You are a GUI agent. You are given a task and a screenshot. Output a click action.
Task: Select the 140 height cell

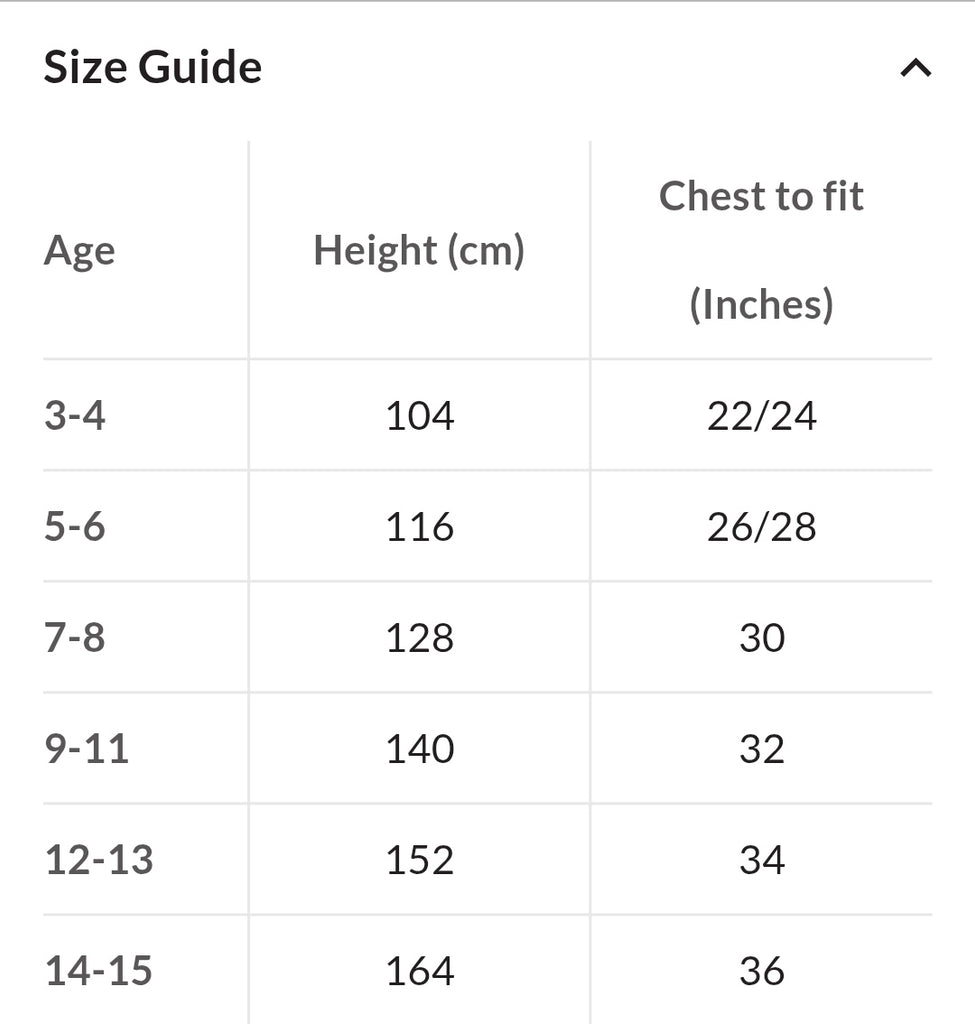click(419, 748)
